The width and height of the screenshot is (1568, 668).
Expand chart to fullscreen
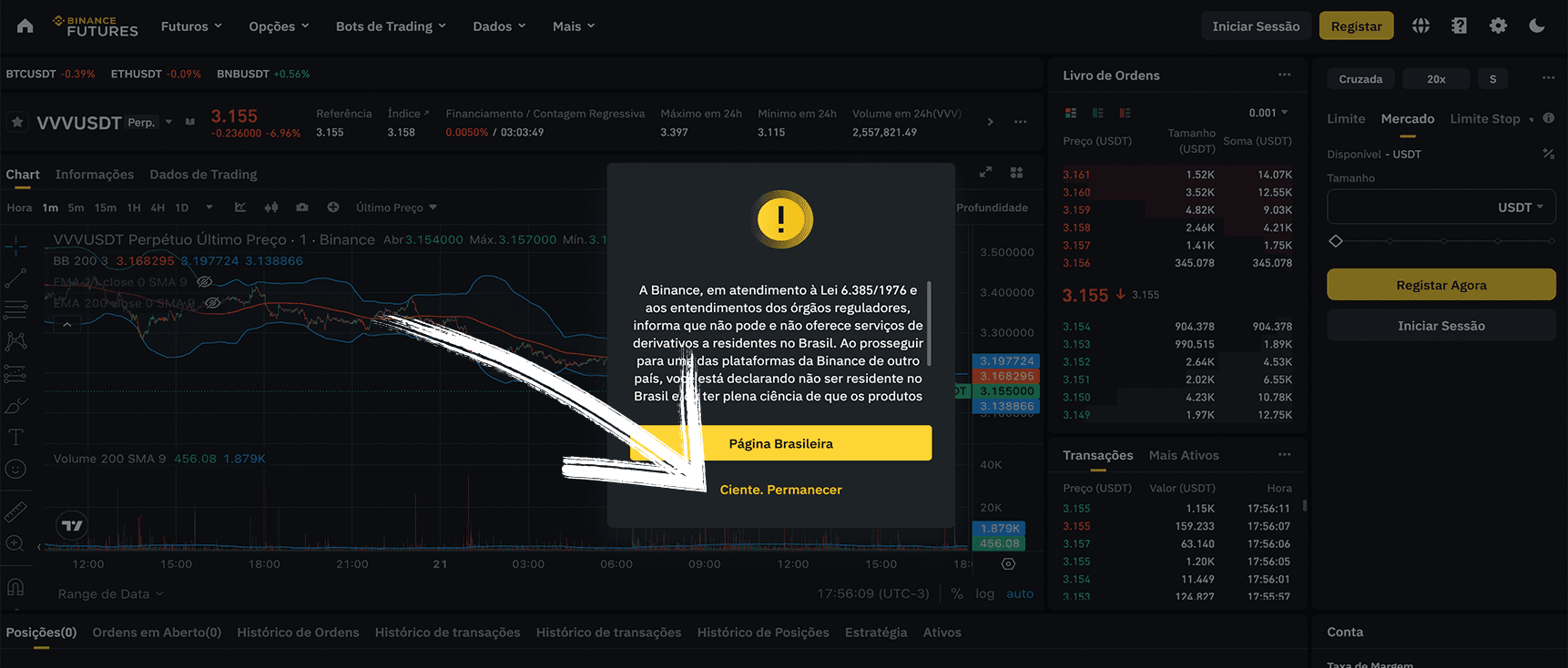(985, 172)
